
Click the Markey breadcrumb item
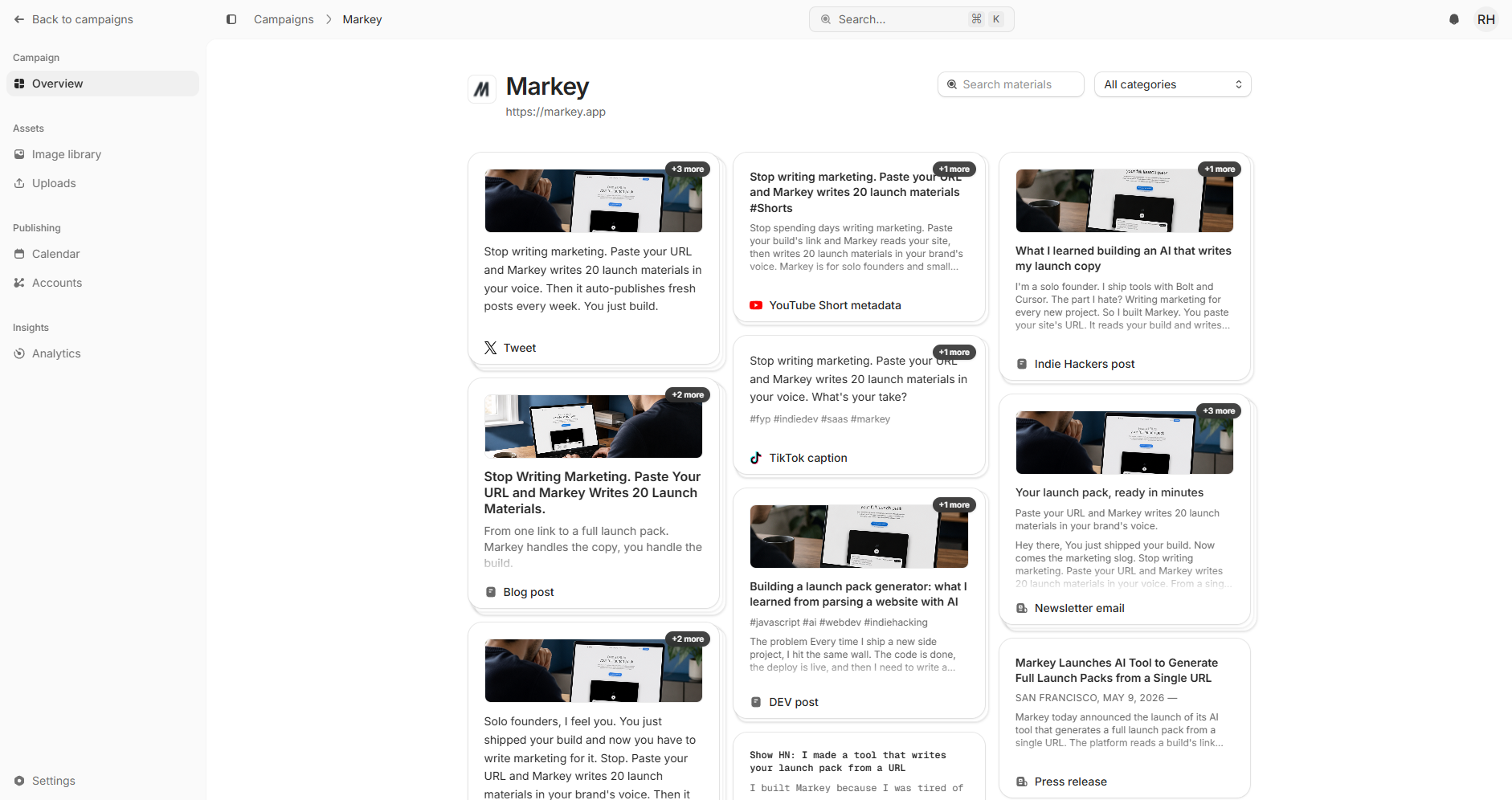pos(362,19)
